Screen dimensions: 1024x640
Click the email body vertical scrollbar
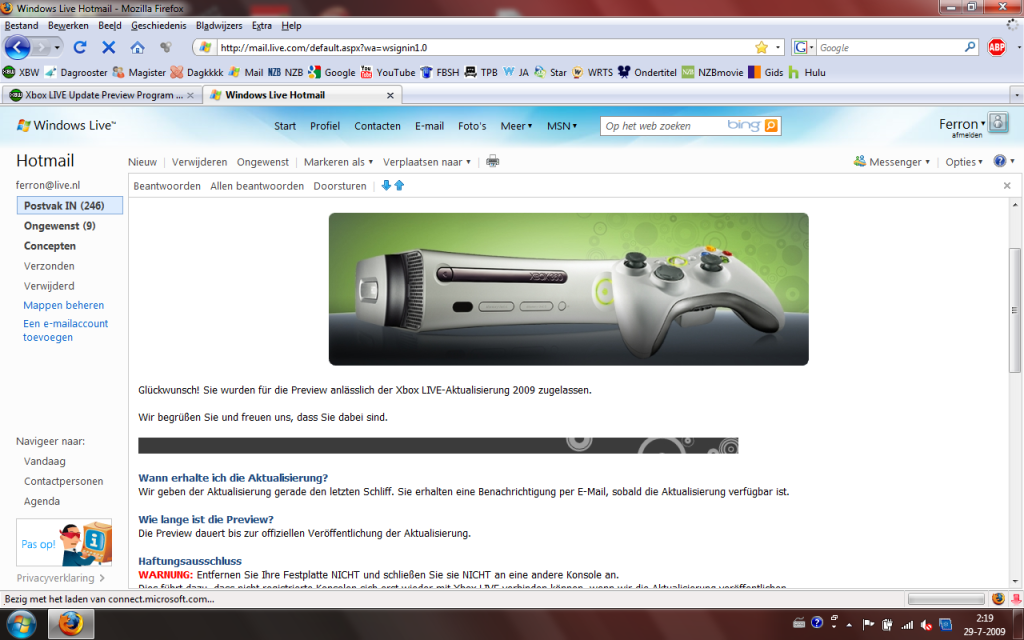pos(1015,310)
